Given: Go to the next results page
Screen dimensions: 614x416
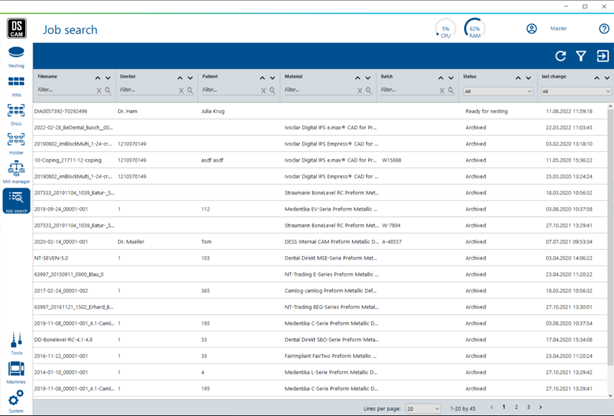Looking at the screenshot, I should (542, 408).
